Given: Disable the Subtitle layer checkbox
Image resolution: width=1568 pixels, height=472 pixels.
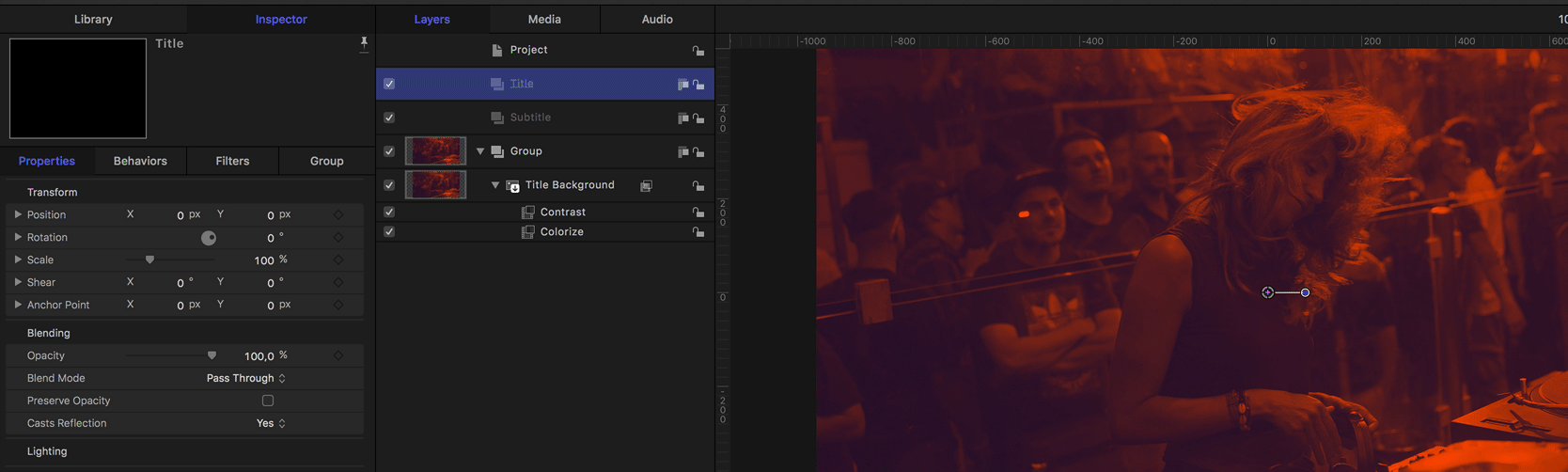Looking at the screenshot, I should [389, 118].
